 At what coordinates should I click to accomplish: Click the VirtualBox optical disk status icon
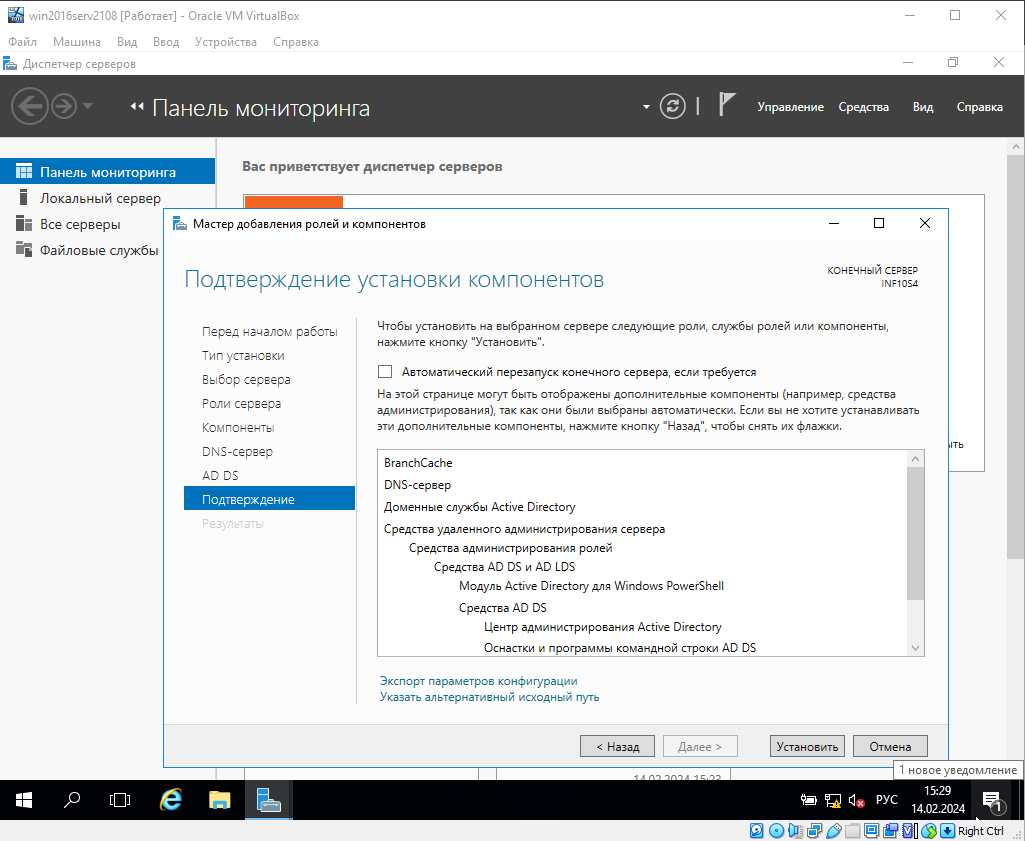[776, 831]
